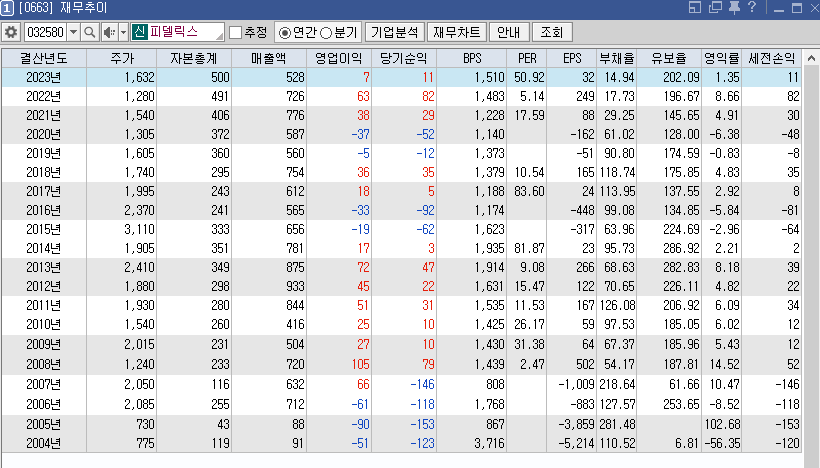820x468 pixels.
Task: Click the 매출액 column header
Action: 269,58
